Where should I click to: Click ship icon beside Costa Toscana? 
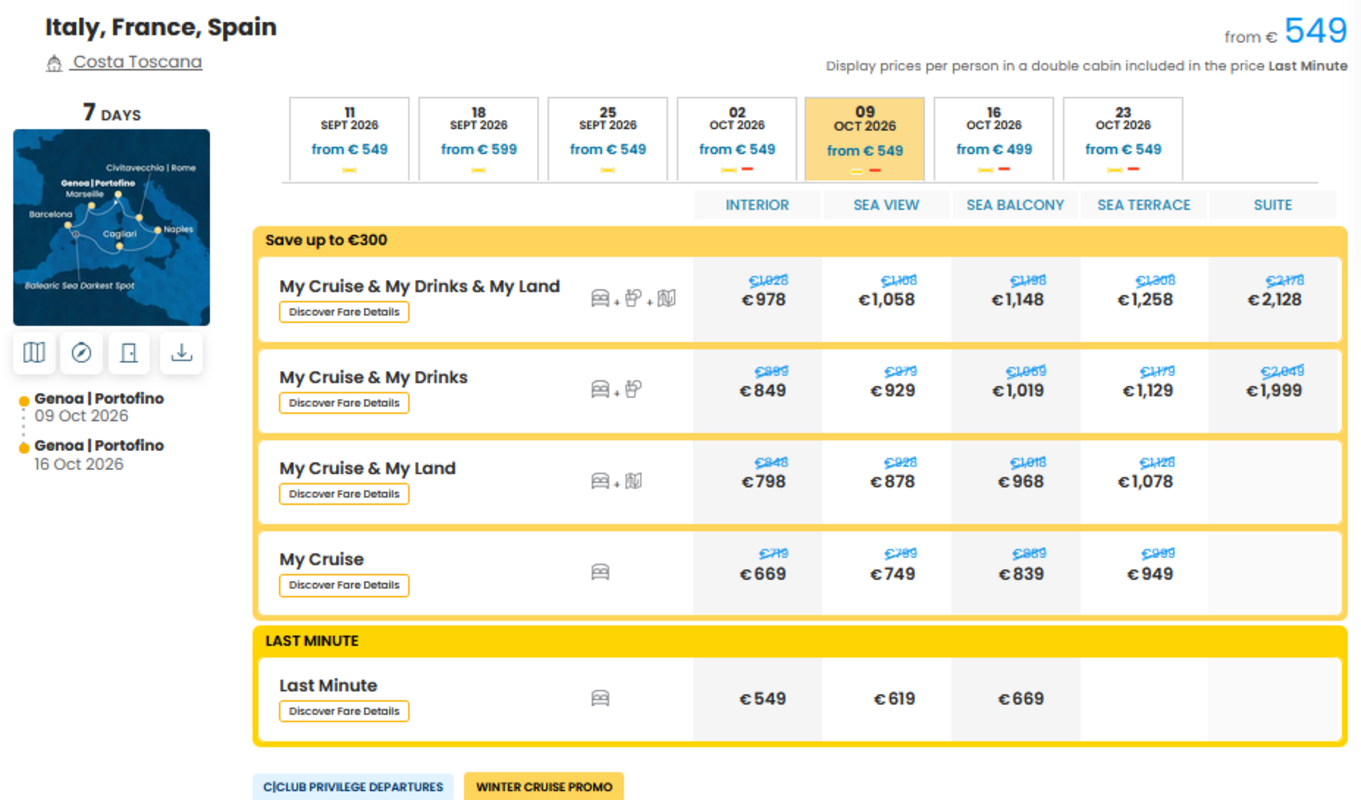tap(54, 63)
